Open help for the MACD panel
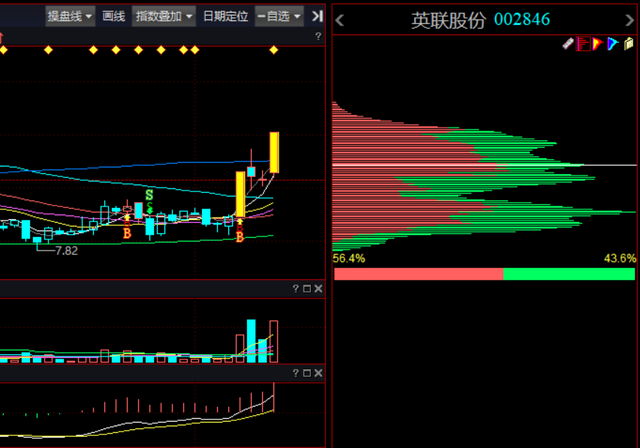 coord(296,373)
